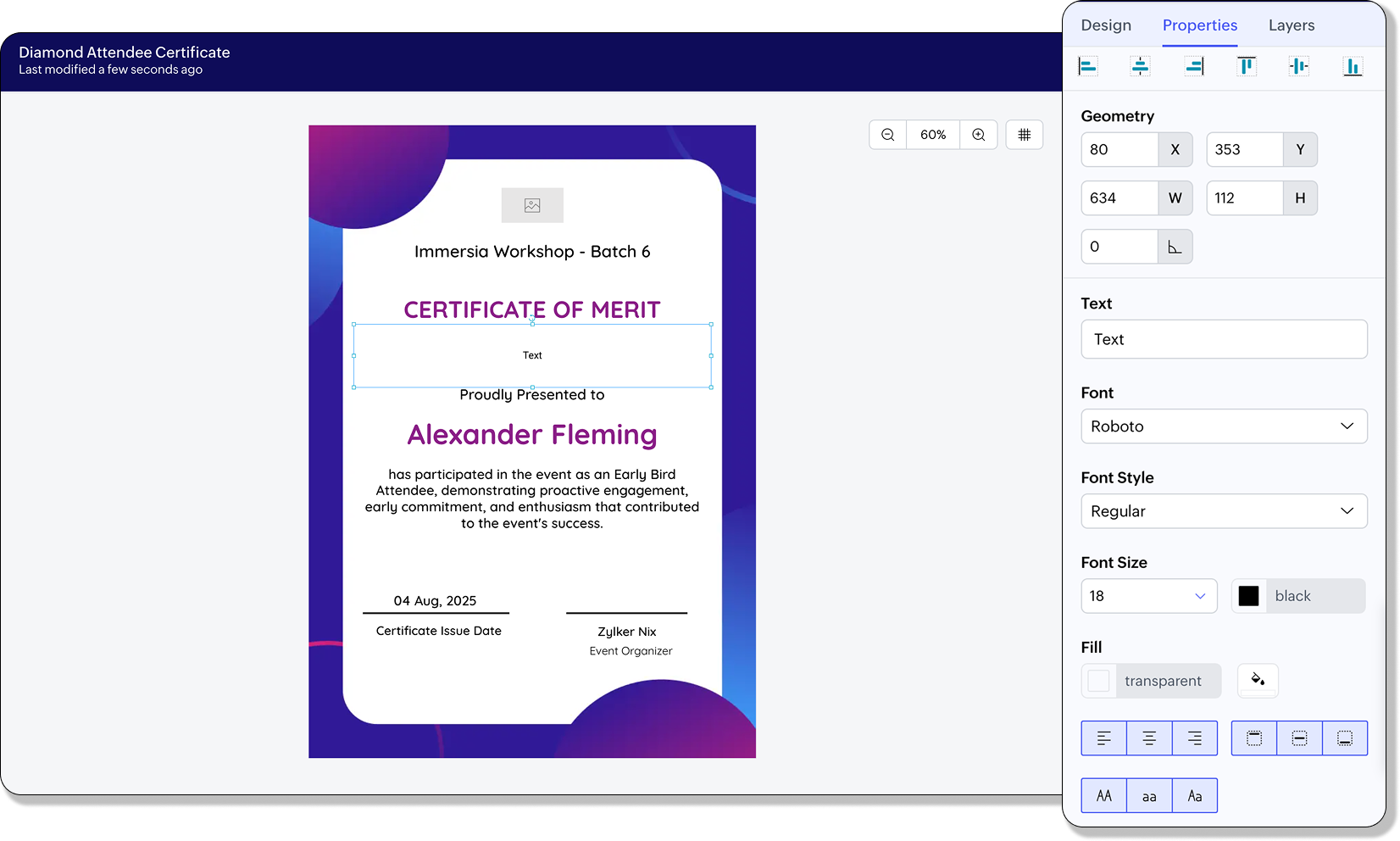Click the zoom in magnifier icon
This screenshot has width=1400, height=841.
coord(979,135)
